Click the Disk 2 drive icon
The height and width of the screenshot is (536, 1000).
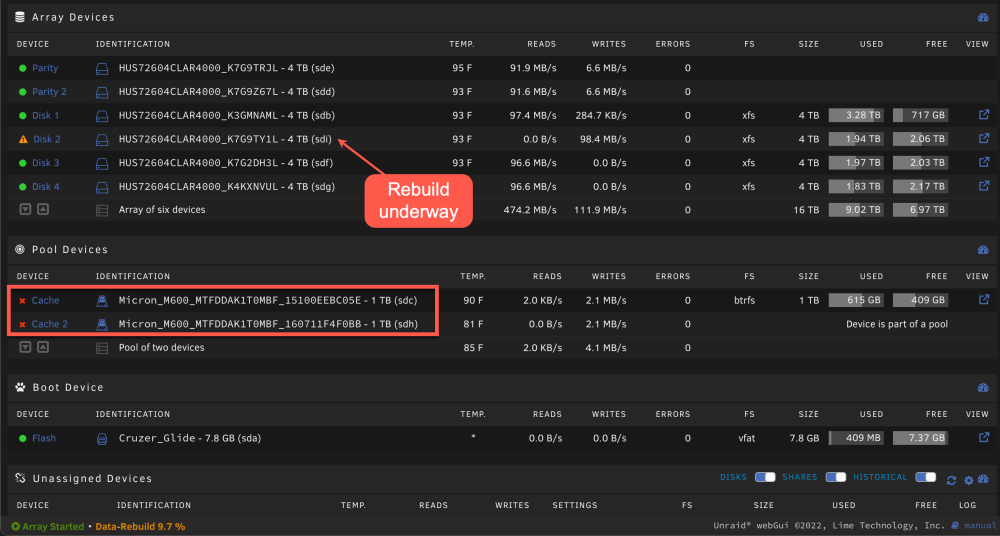pos(102,139)
